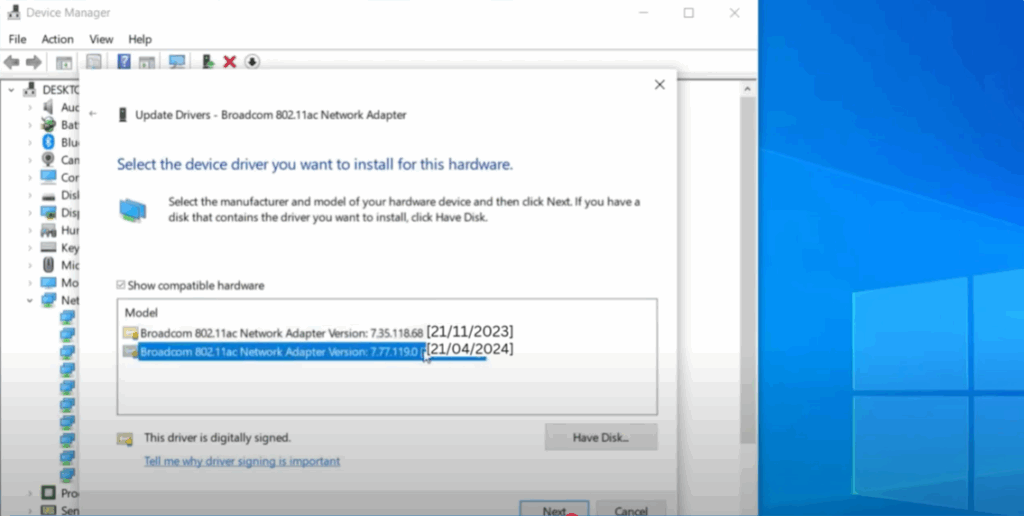This screenshot has height=516, width=1024.
Task: Click the Show/Hide console tree toolbar icon
Action: pos(64,63)
